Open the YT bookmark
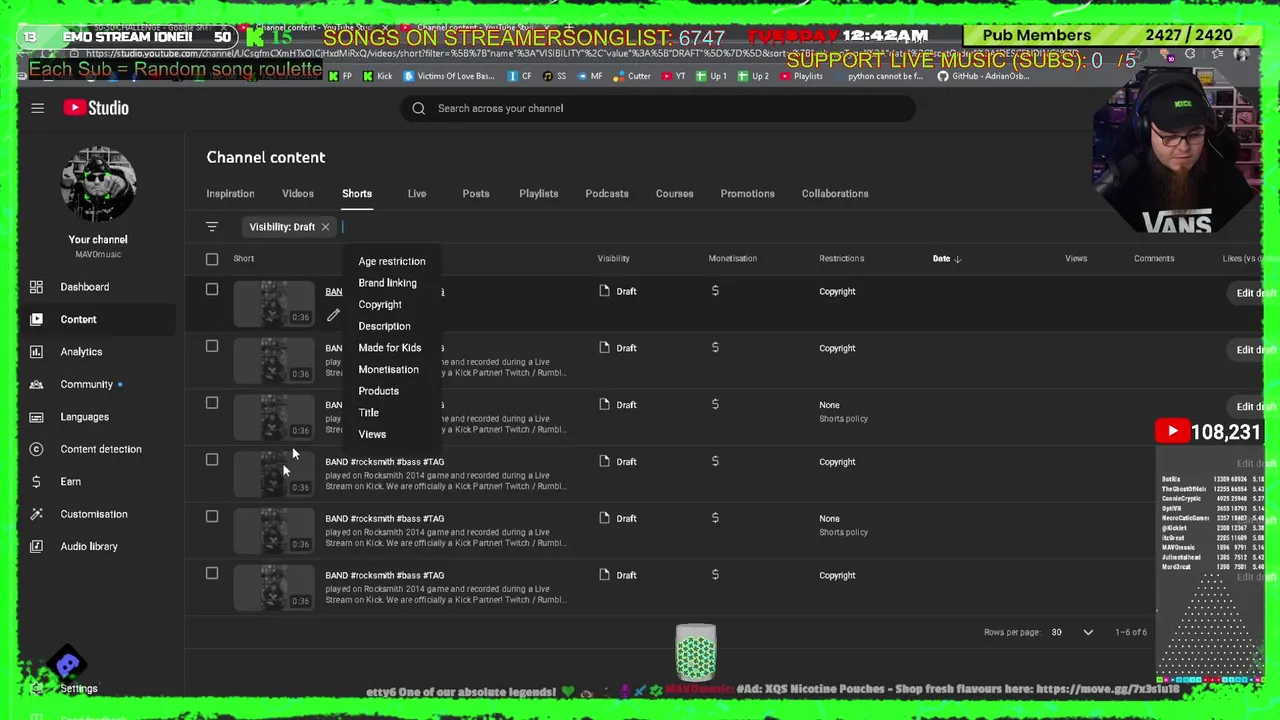Image resolution: width=1280 pixels, height=720 pixels. [674, 76]
